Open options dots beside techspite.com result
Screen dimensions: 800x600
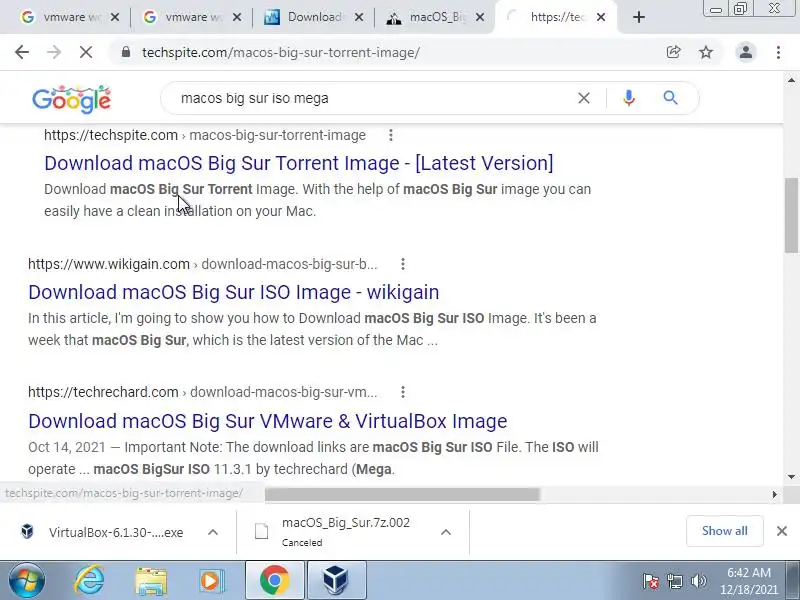[391, 135]
